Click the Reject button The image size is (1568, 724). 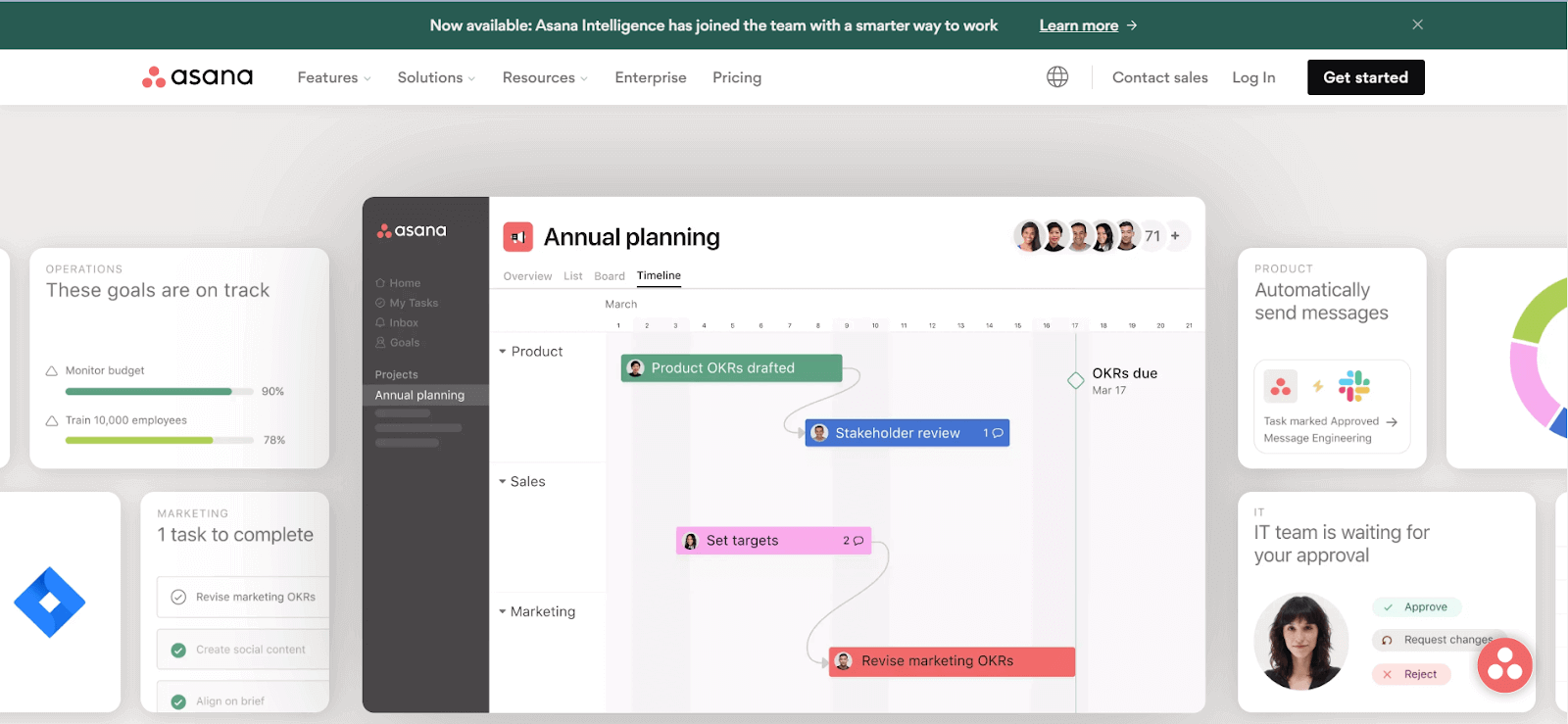point(1411,675)
